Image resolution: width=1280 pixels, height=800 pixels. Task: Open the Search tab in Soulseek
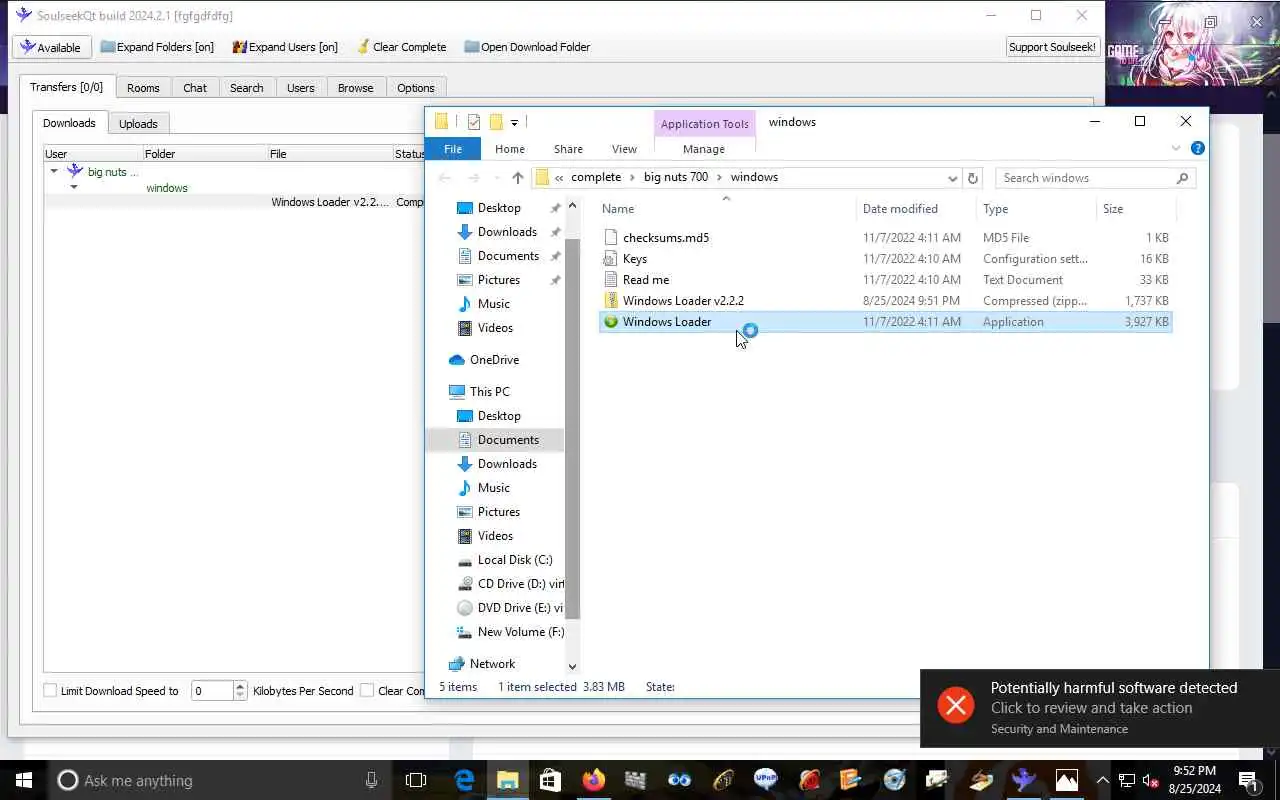(247, 88)
